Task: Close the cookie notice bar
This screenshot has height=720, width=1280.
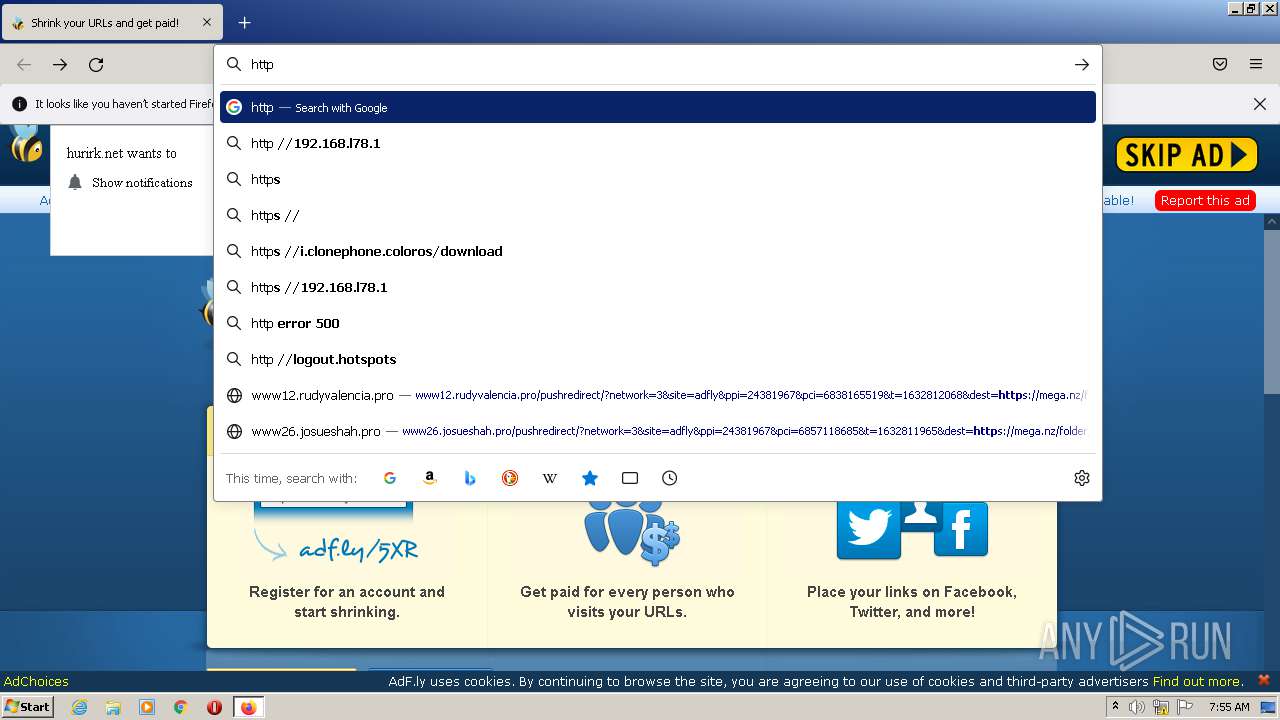Action: point(1264,680)
